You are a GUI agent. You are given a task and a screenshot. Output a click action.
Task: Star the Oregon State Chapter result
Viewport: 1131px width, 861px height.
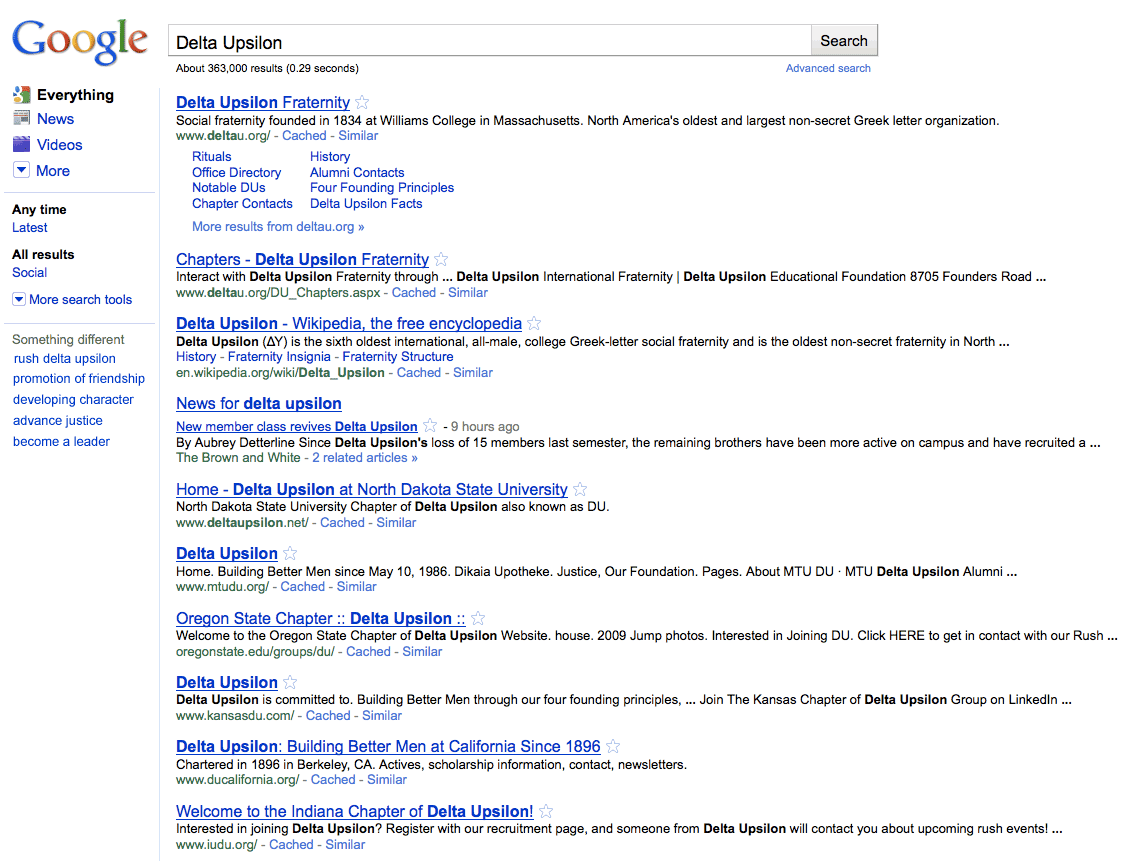point(478,619)
